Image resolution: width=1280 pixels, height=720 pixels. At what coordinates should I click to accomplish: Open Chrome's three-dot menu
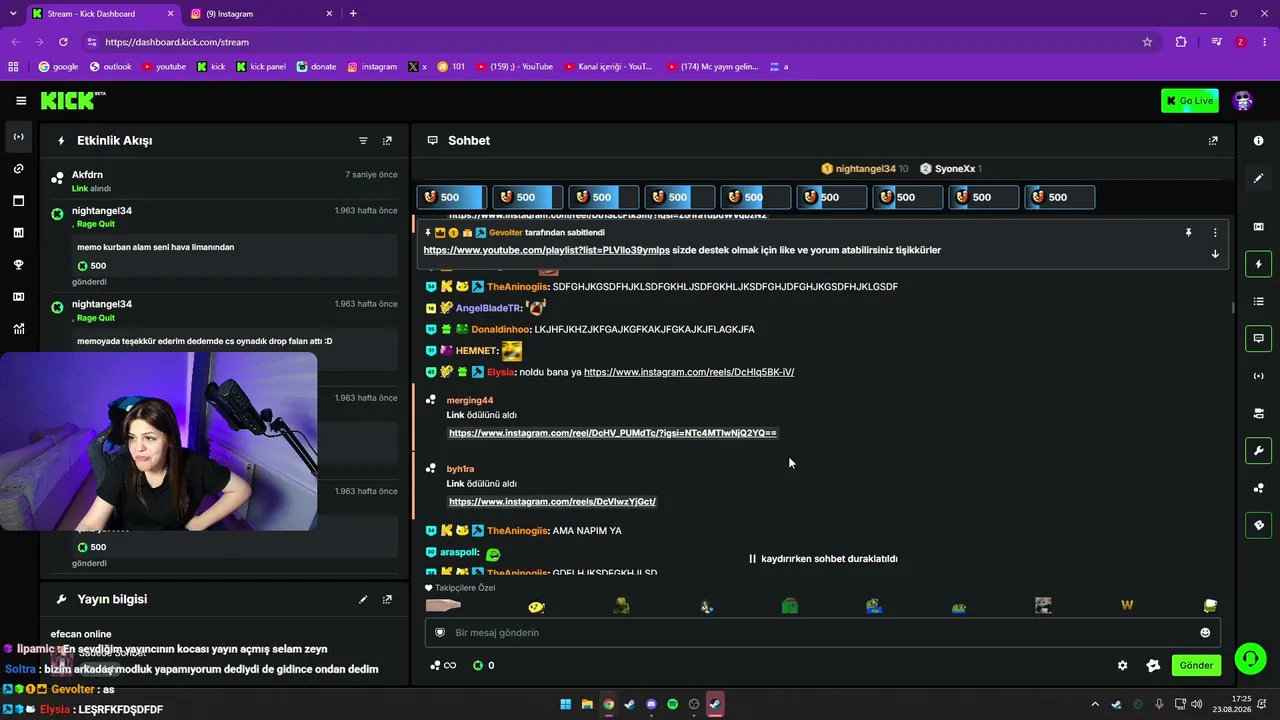1265,42
